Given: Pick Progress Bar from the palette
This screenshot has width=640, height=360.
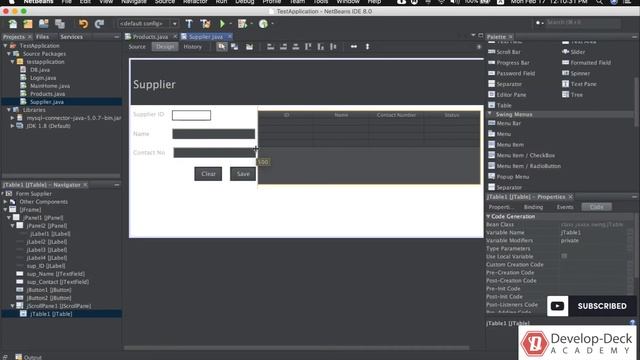Looking at the screenshot, I should click(x=509, y=63).
